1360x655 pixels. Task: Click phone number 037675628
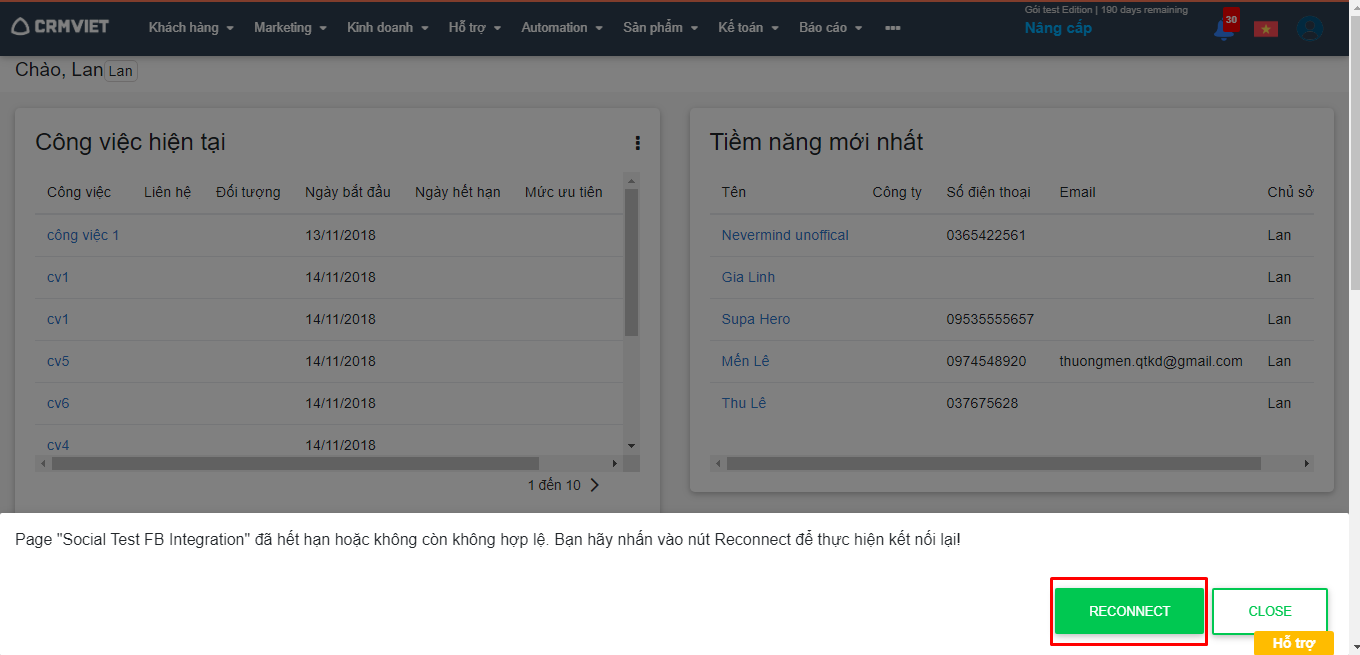click(982, 403)
